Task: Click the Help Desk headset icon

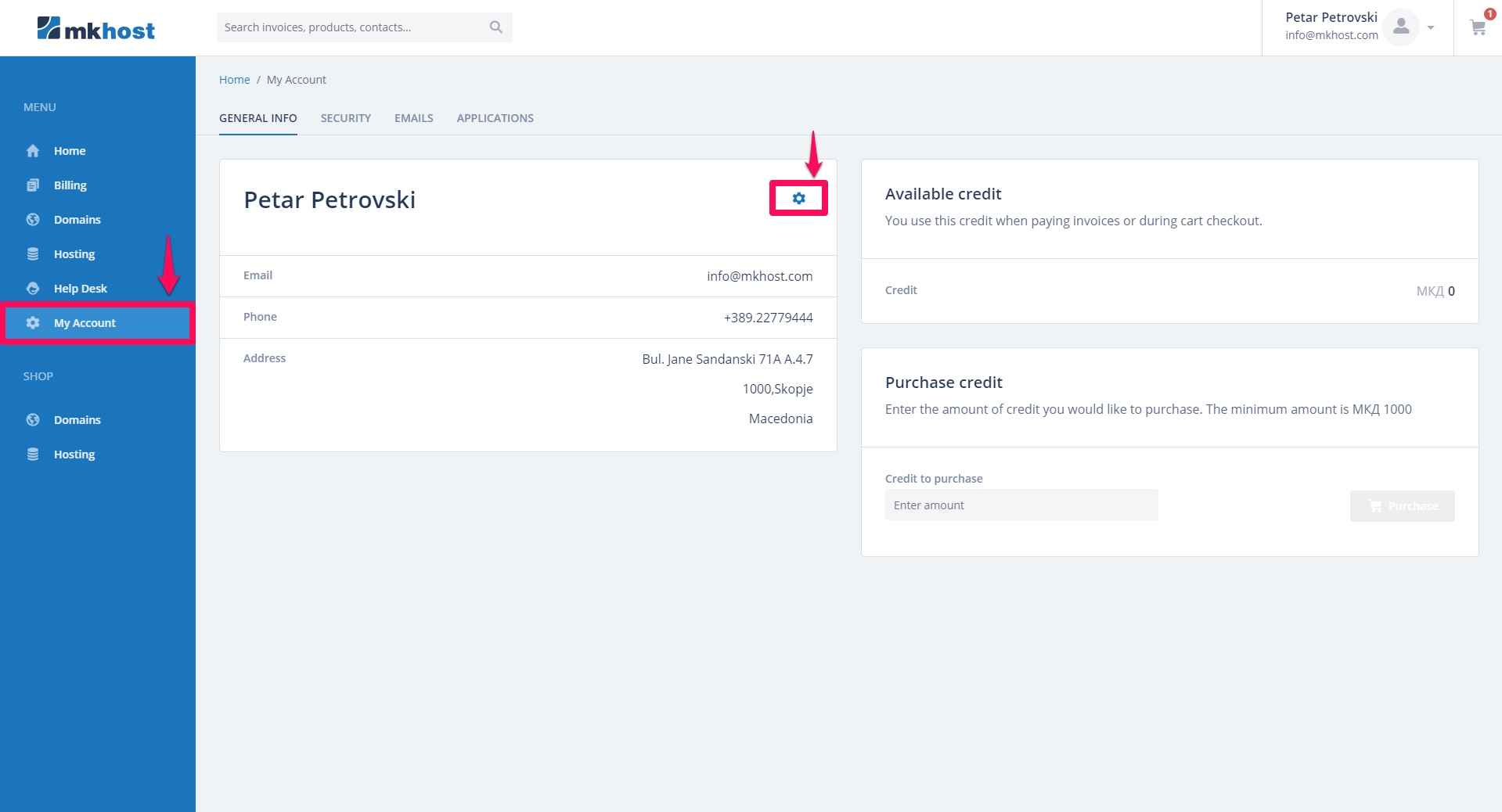Action: (x=33, y=289)
